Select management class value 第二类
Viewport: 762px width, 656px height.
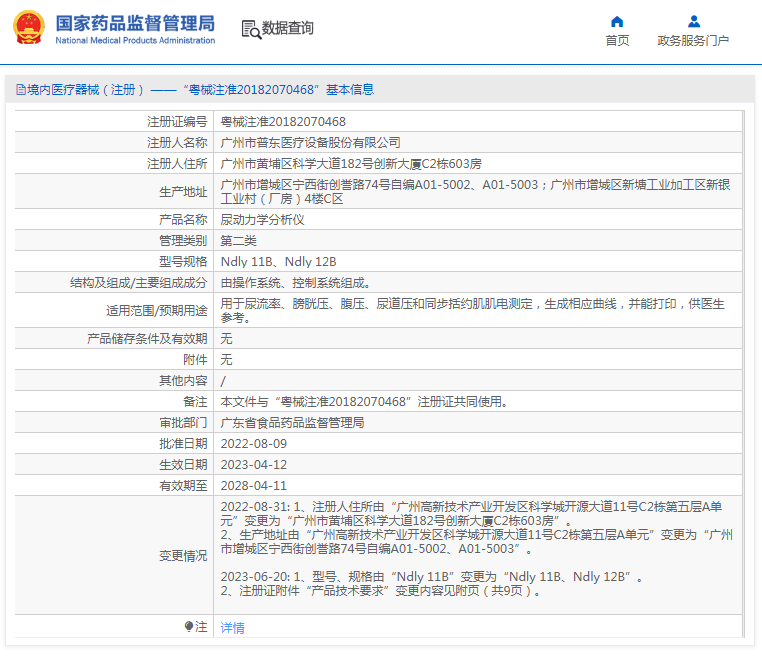[238, 241]
